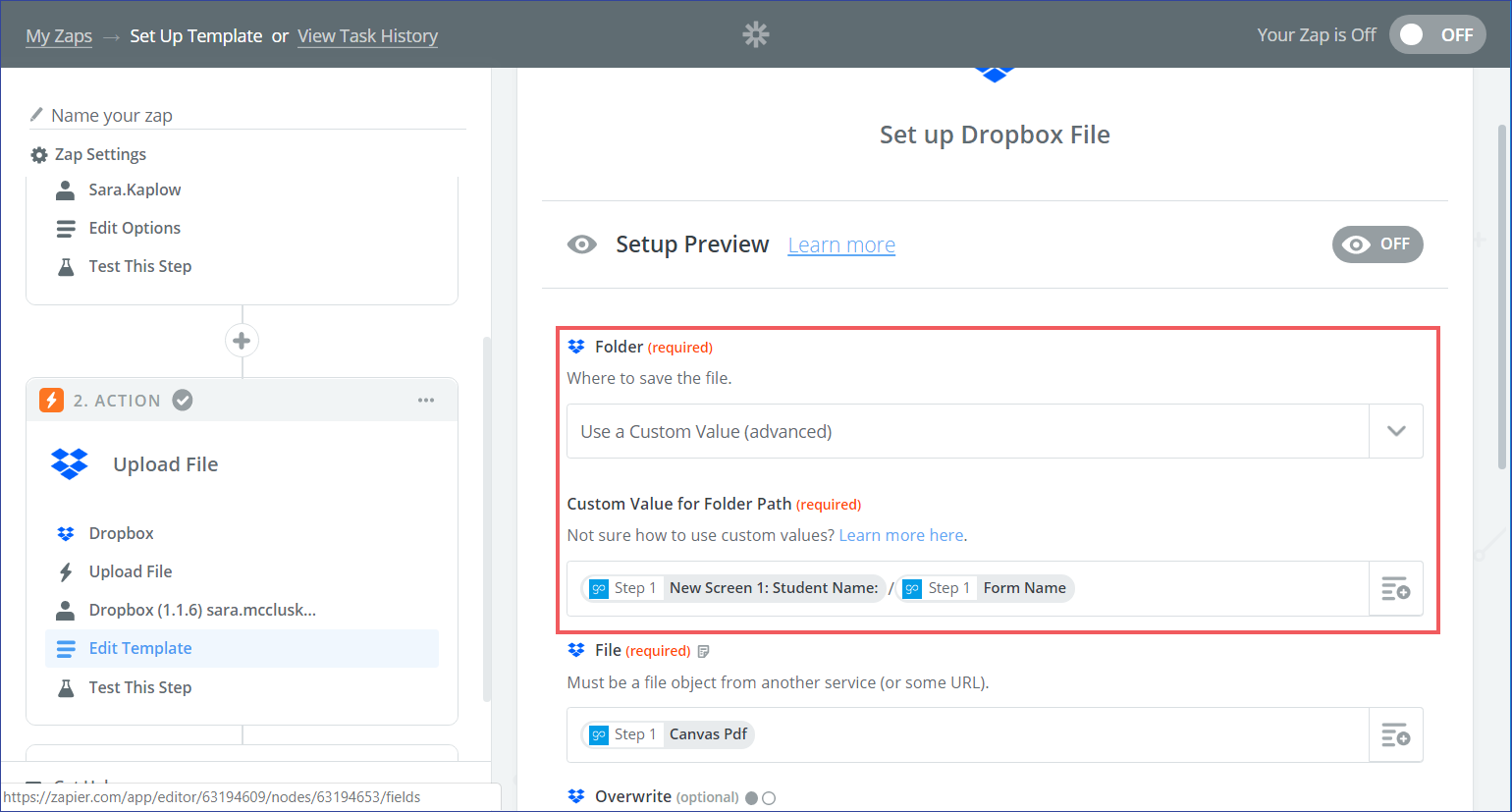Viewport: 1512px width, 812px height.
Task: Open the ellipsis menu on the Action step
Action: [x=426, y=399]
